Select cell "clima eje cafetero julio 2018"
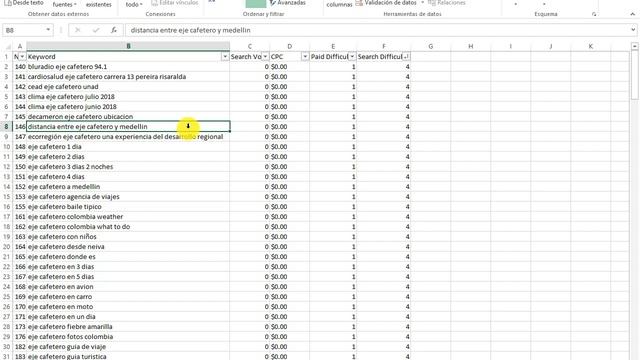Viewport: 640px width, 360px height. (128, 97)
